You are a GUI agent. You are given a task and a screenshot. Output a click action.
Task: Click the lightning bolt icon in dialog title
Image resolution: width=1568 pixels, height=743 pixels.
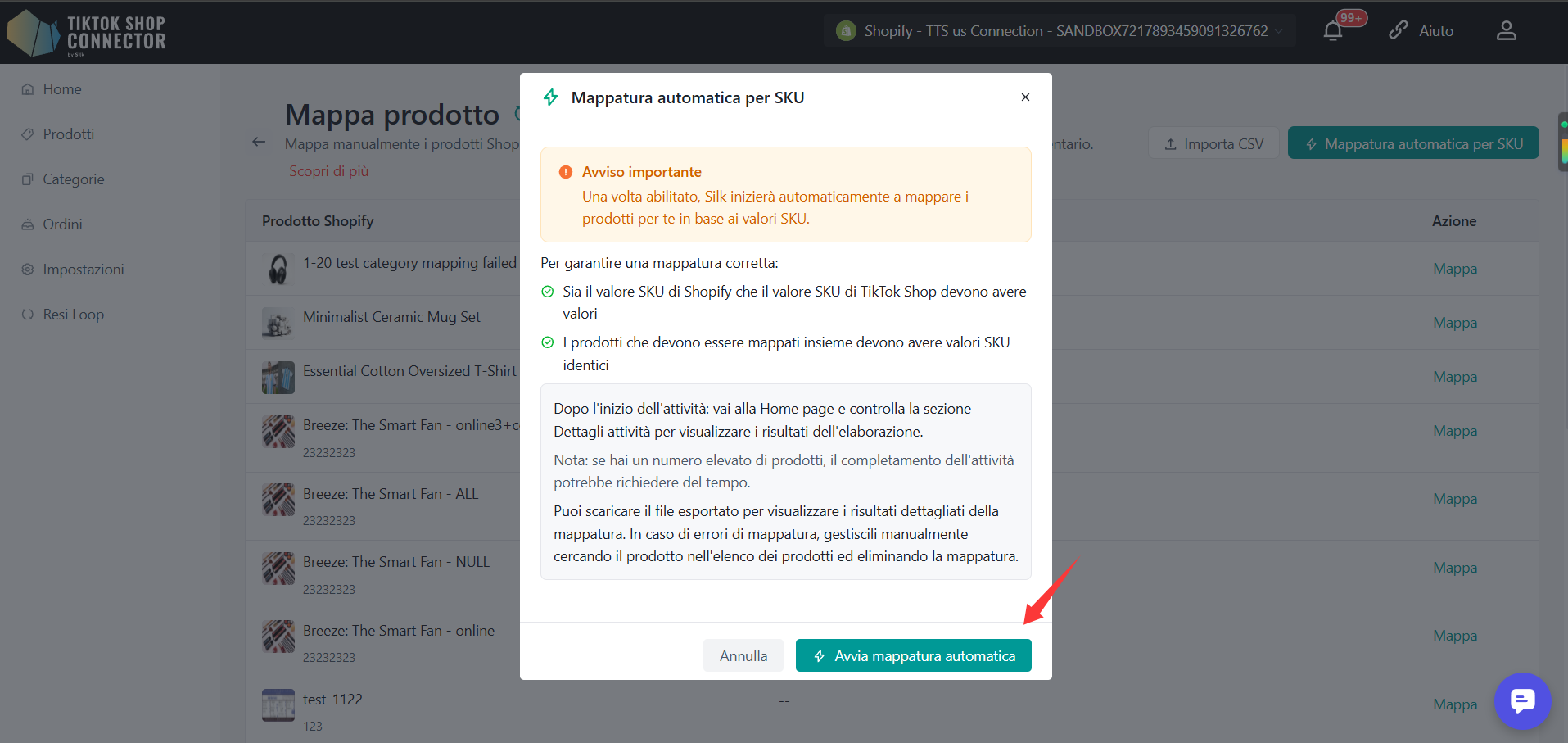point(551,97)
